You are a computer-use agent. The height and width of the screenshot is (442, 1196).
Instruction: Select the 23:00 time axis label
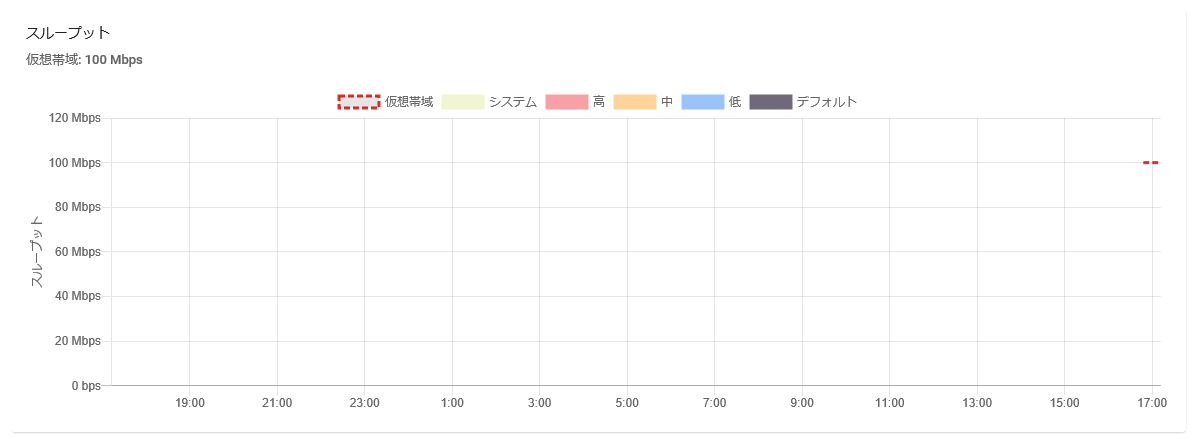click(365, 402)
